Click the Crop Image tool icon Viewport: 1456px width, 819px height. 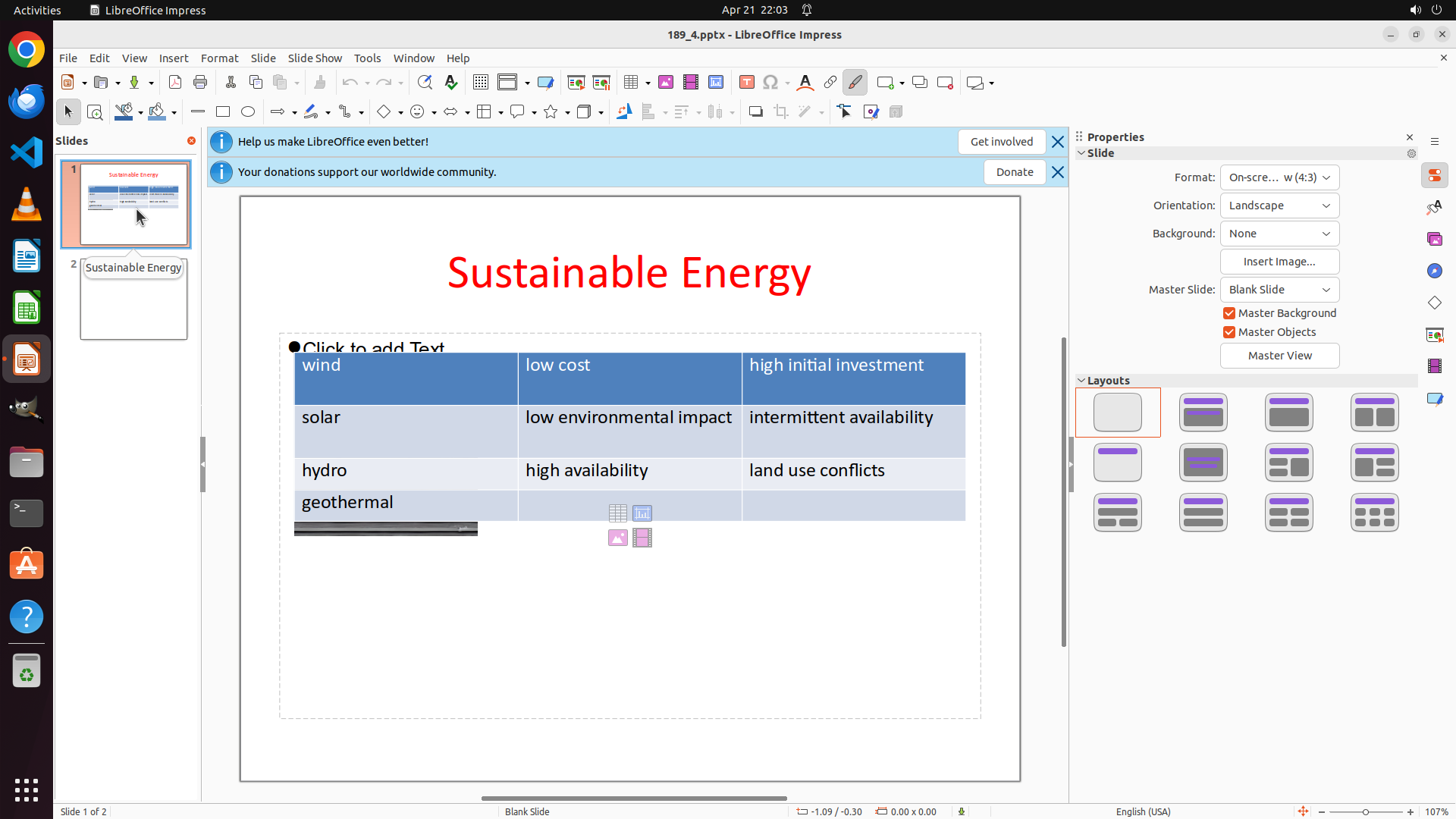click(x=781, y=112)
